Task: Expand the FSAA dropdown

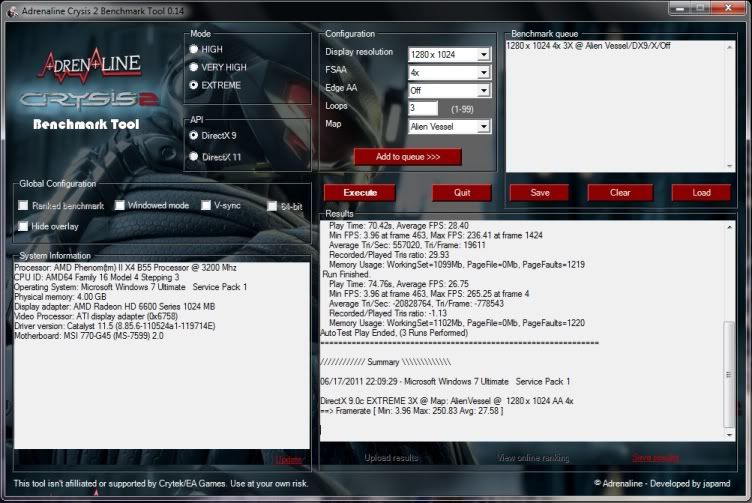Action: coord(484,73)
